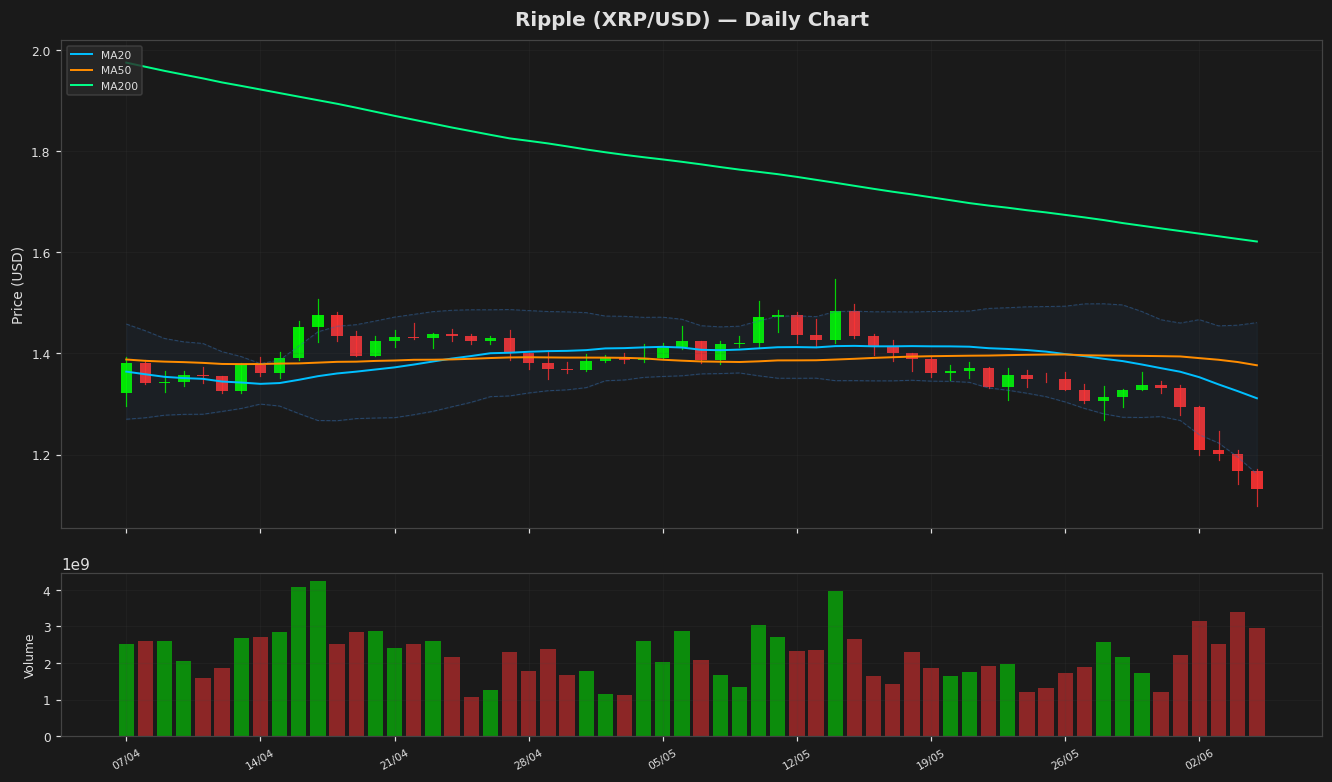1332x782 pixels.
Task: Select the MA20 legend entry
Action: click(x=103, y=56)
